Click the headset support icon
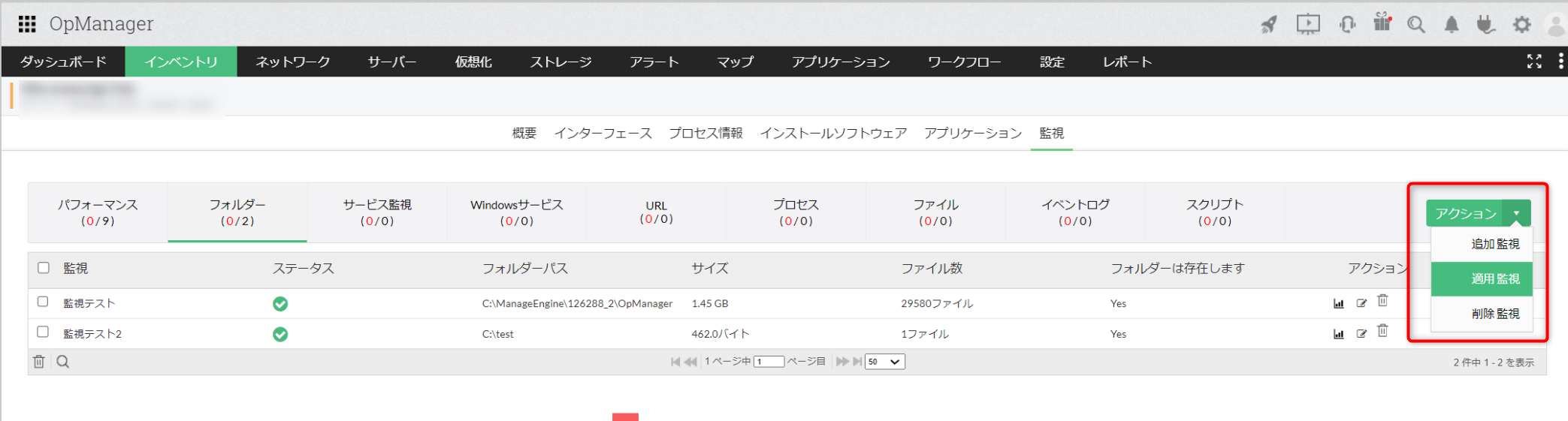Image resolution: width=1568 pixels, height=421 pixels. pyautogui.click(x=1347, y=25)
